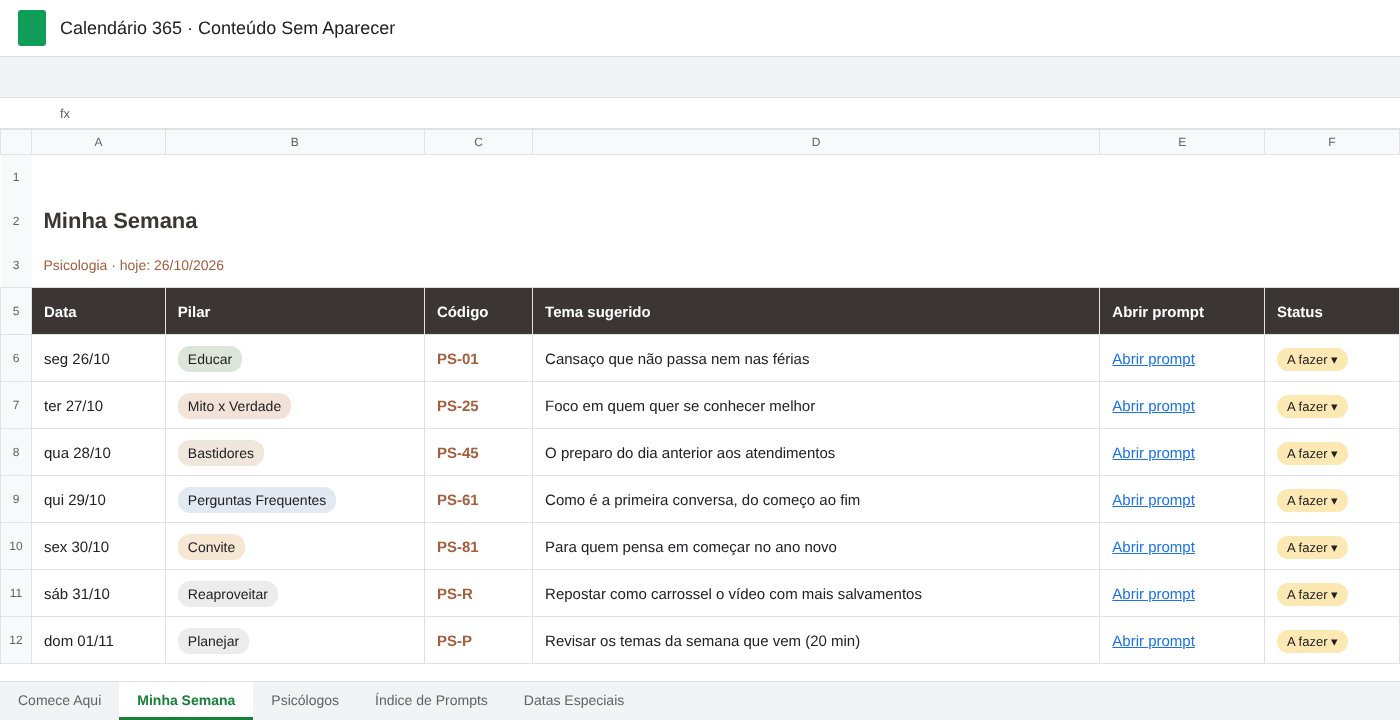Select the sáb 31/10 date cell
Image resolution: width=1400 pixels, height=720 pixels.
click(98, 593)
